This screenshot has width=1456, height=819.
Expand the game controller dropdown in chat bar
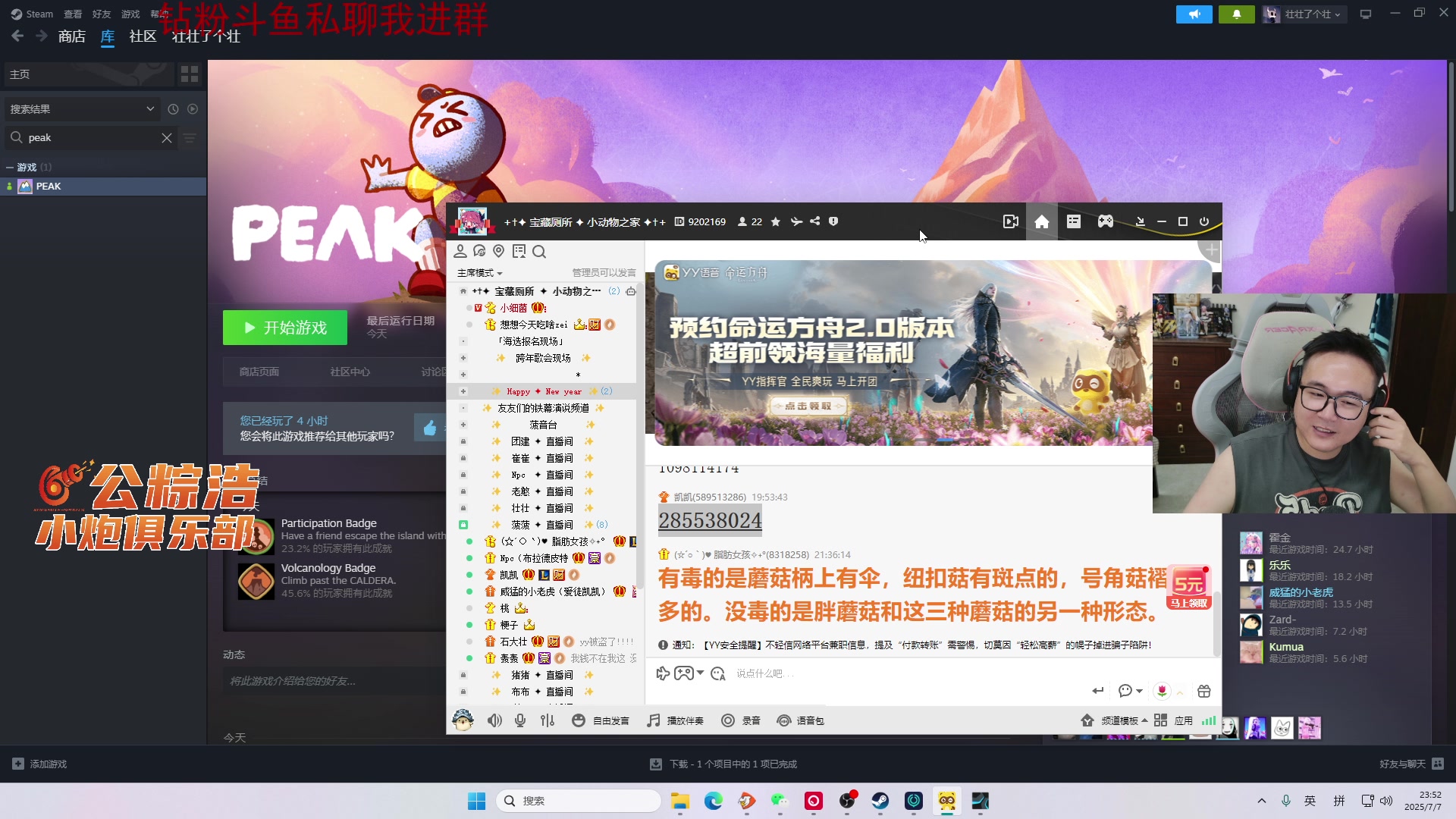(700, 673)
